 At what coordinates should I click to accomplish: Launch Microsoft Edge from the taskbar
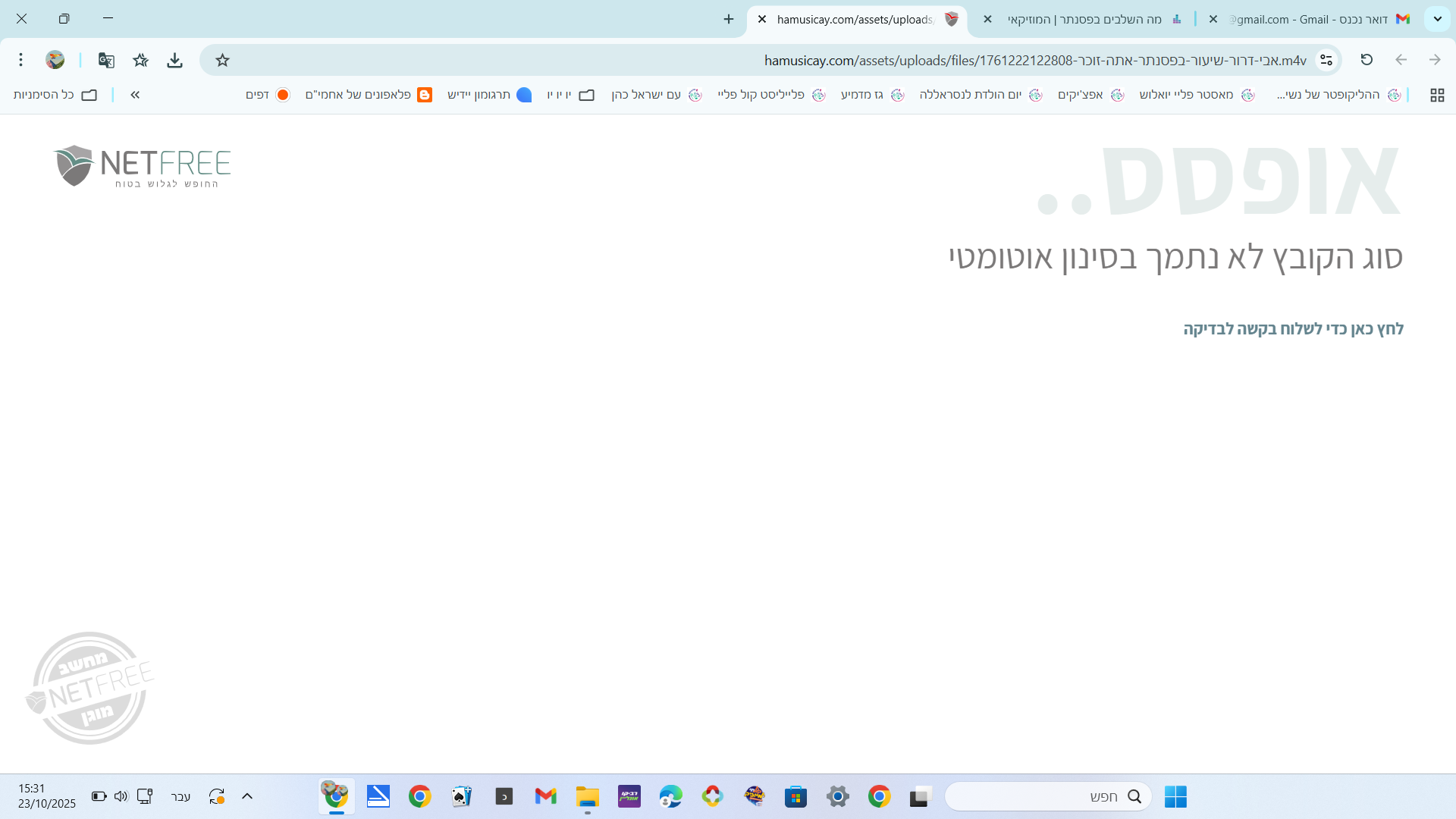click(670, 796)
